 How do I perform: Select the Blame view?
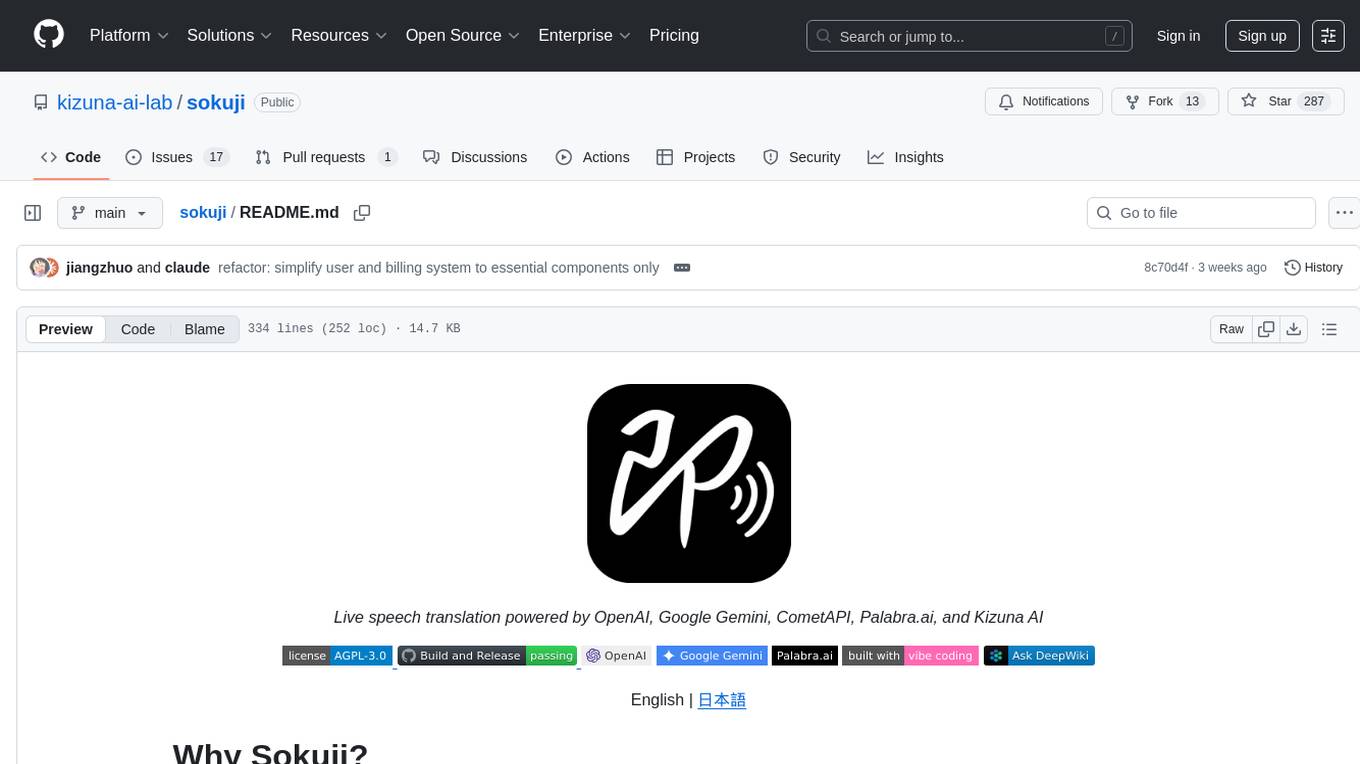204,329
